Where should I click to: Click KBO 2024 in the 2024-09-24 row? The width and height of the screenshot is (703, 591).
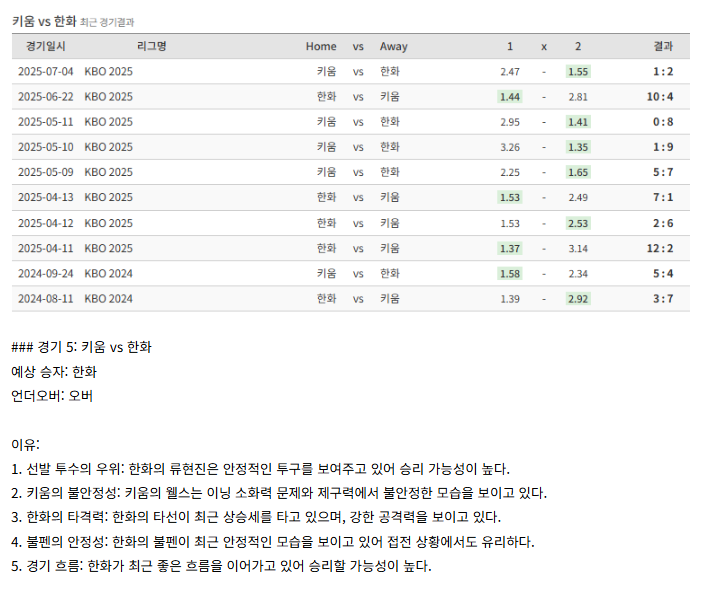tap(108, 273)
